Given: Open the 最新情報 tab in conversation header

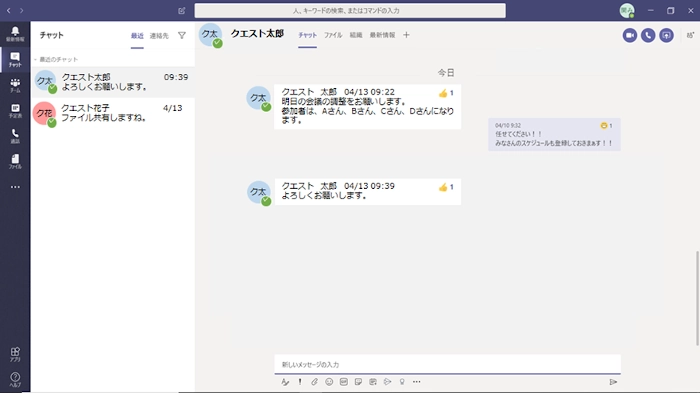Looking at the screenshot, I should tap(382, 35).
